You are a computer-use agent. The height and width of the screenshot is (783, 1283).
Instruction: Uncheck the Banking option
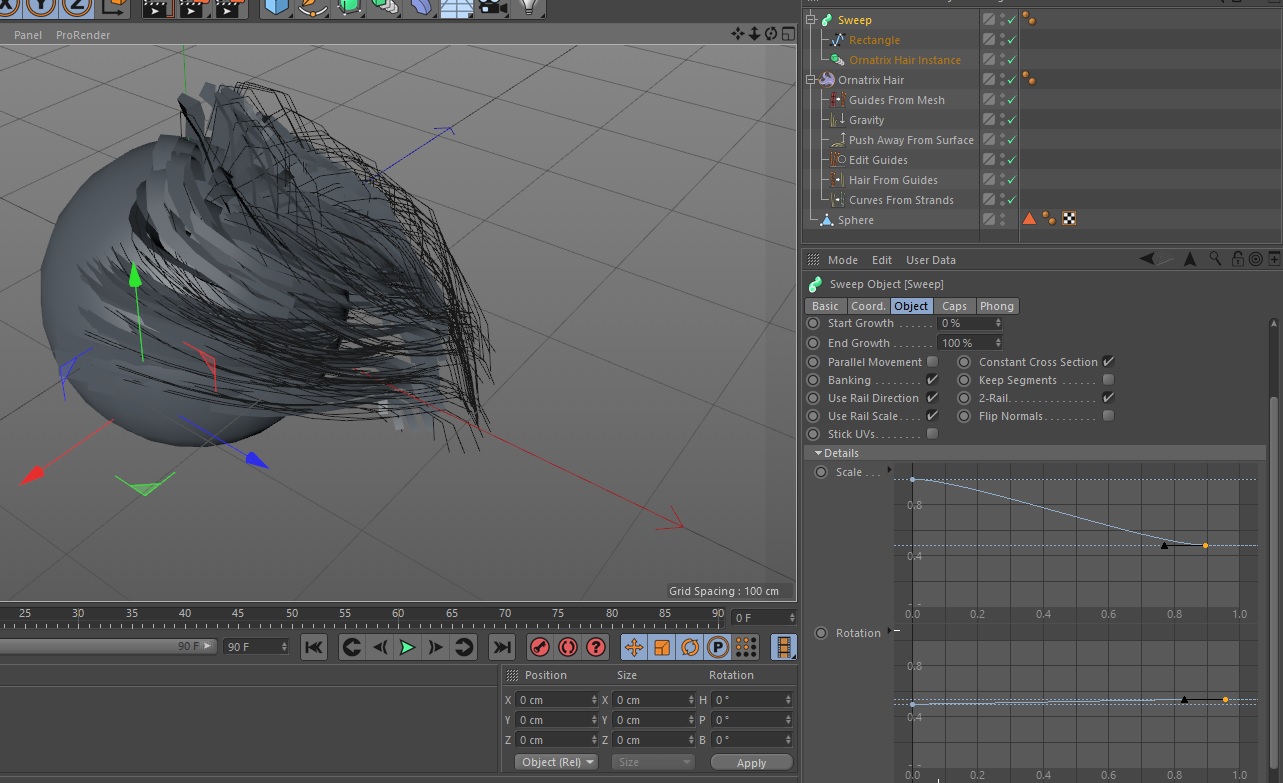click(932, 380)
